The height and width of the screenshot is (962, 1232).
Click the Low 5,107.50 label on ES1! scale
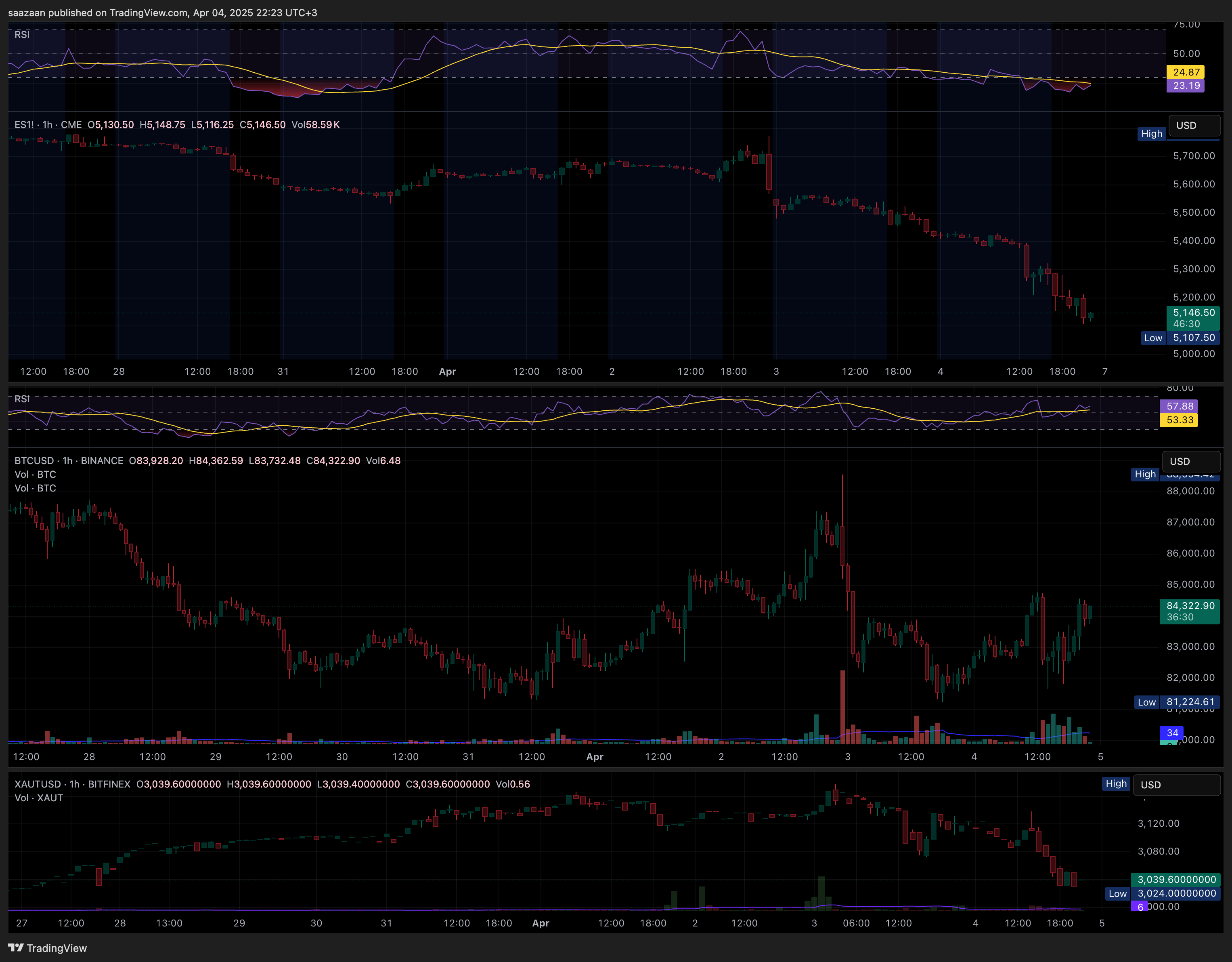[x=1180, y=338]
